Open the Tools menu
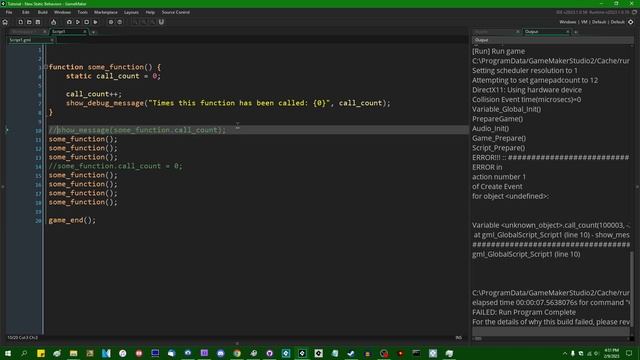640x360 pixels. pyautogui.click(x=82, y=12)
